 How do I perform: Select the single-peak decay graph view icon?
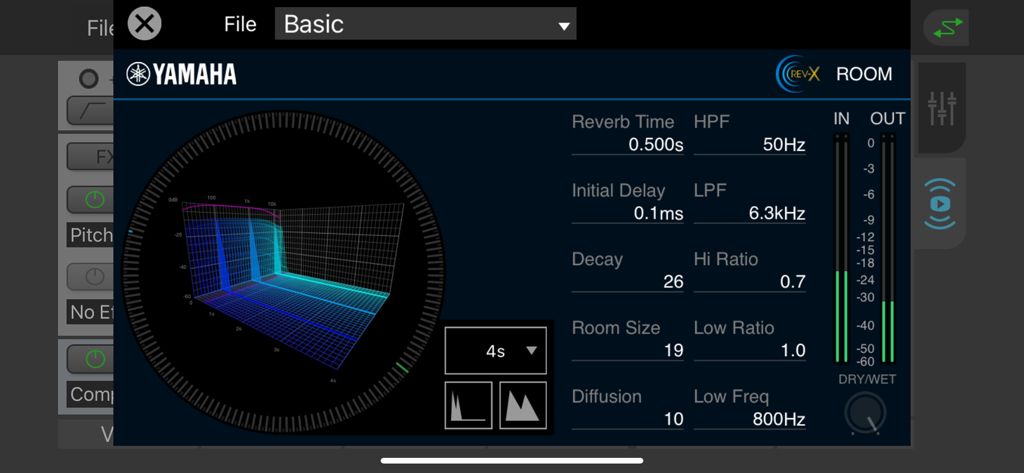tap(468, 406)
